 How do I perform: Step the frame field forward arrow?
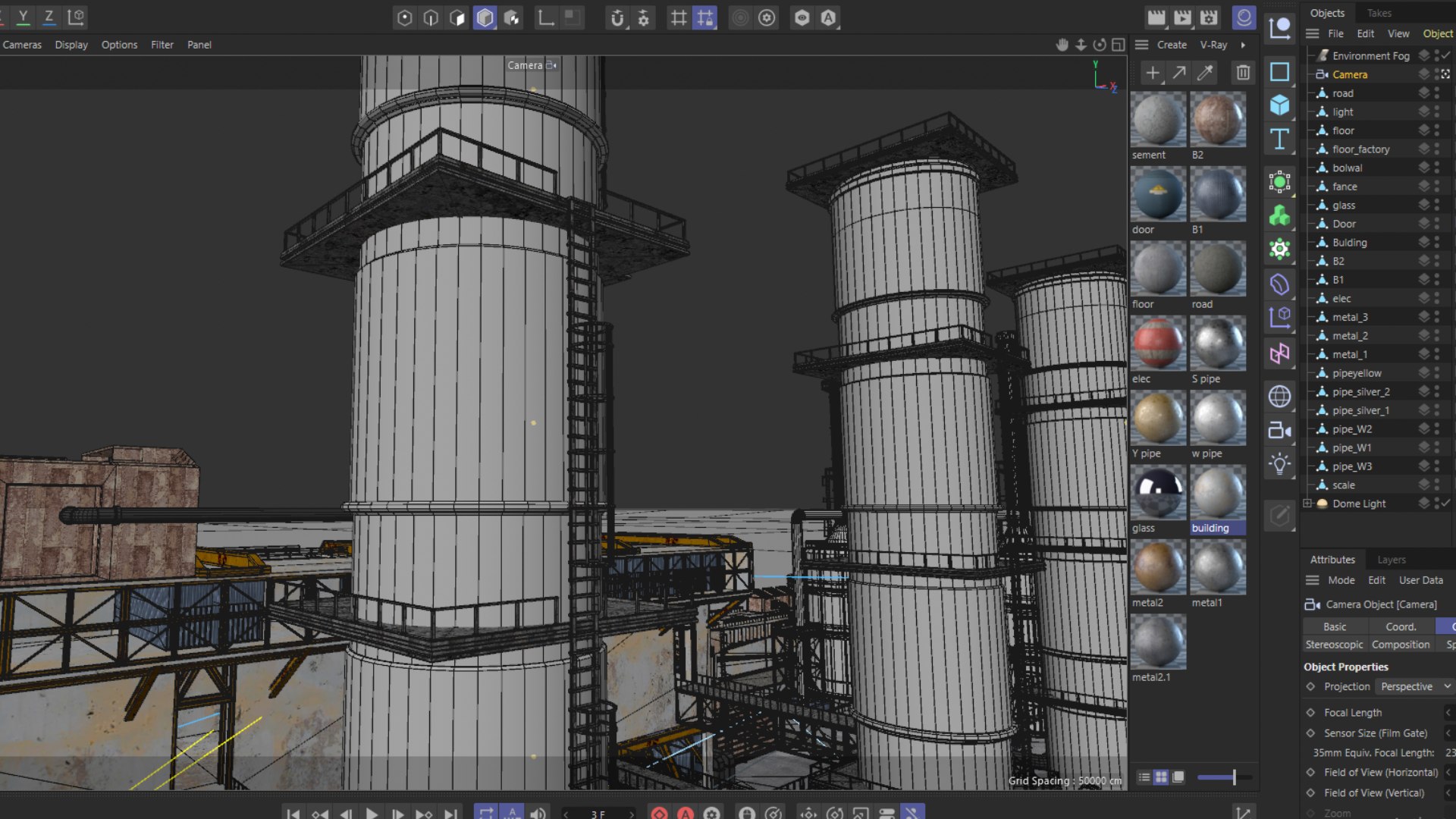pyautogui.click(x=631, y=814)
